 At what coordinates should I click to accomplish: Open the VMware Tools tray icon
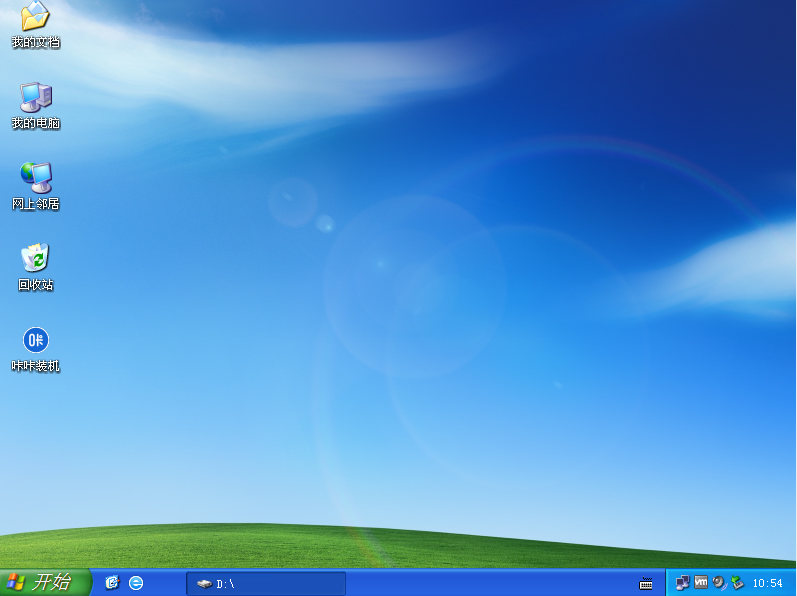(701, 582)
